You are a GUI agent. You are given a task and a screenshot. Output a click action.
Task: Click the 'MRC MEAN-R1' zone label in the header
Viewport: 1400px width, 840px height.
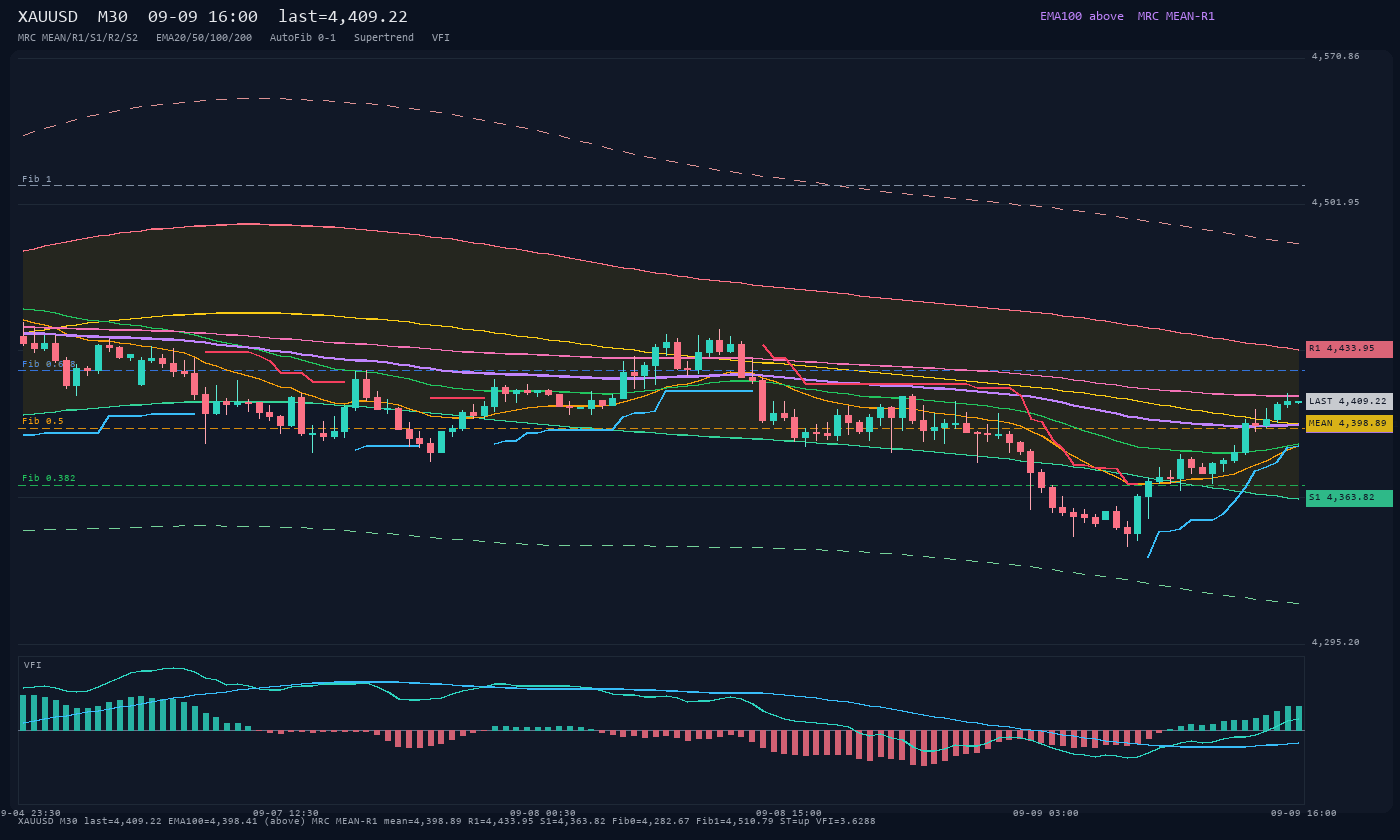click(1176, 16)
